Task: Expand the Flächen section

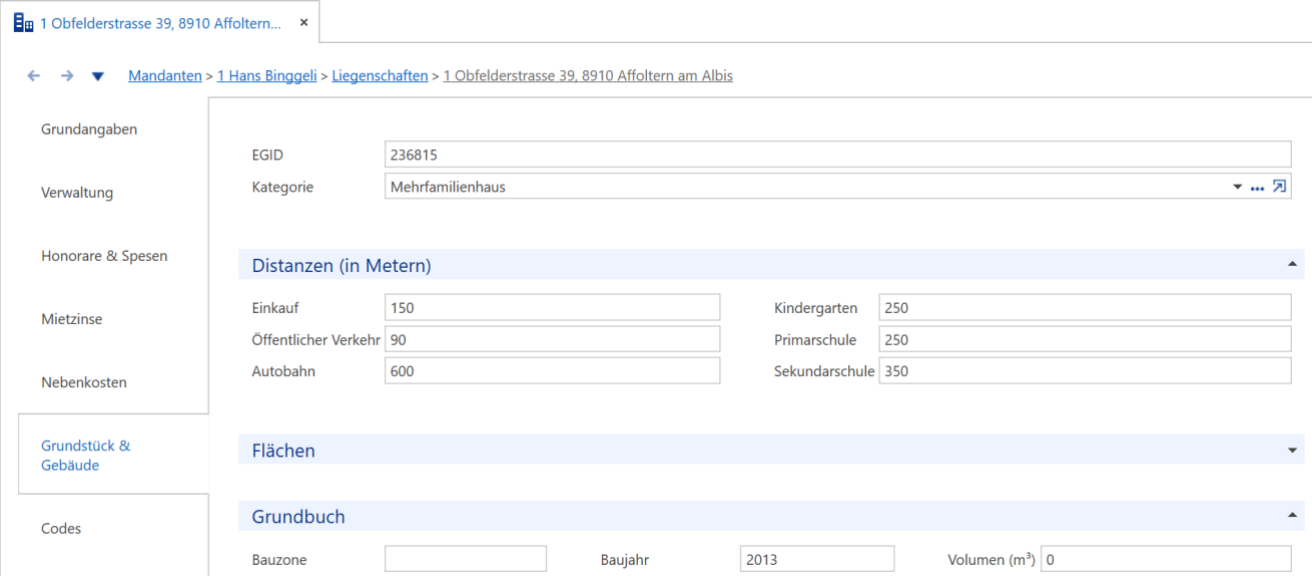Action: (x=1292, y=450)
